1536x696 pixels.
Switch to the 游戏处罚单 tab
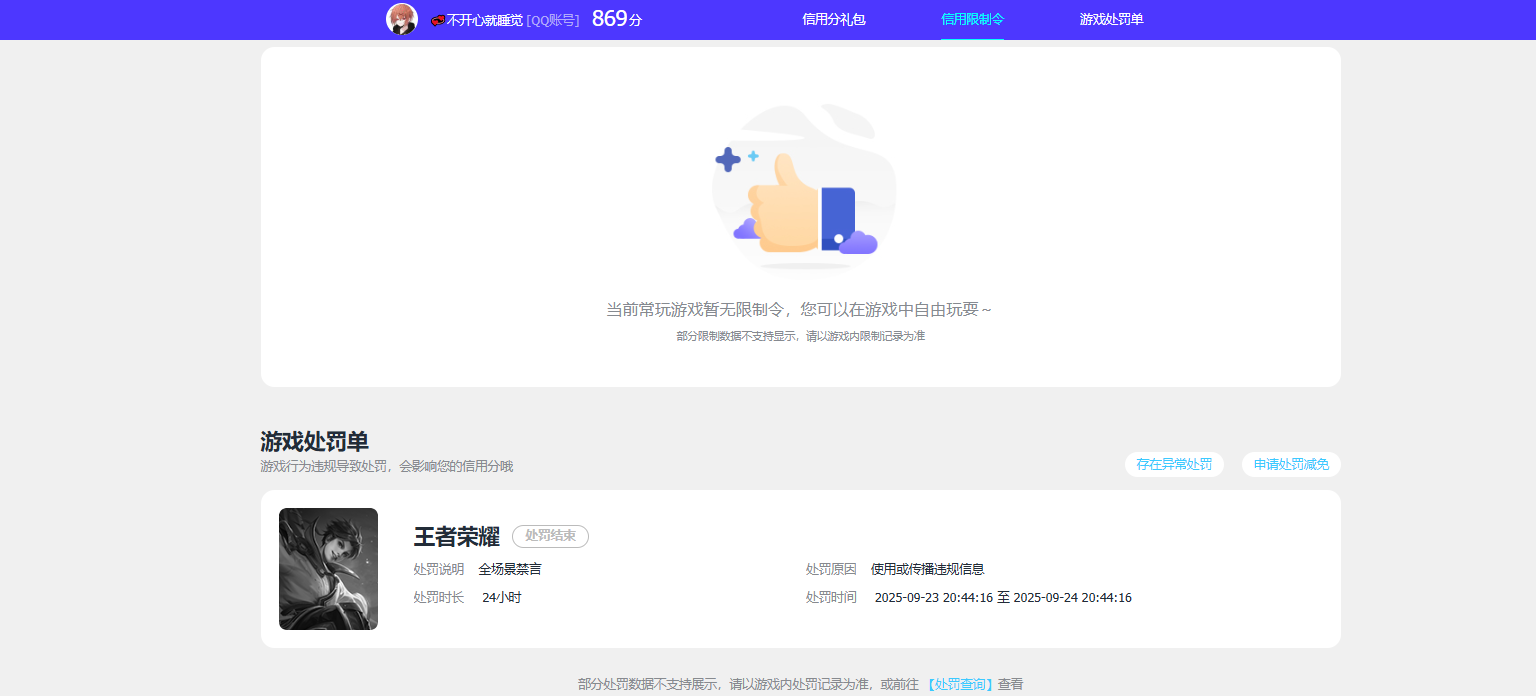[x=1111, y=19]
